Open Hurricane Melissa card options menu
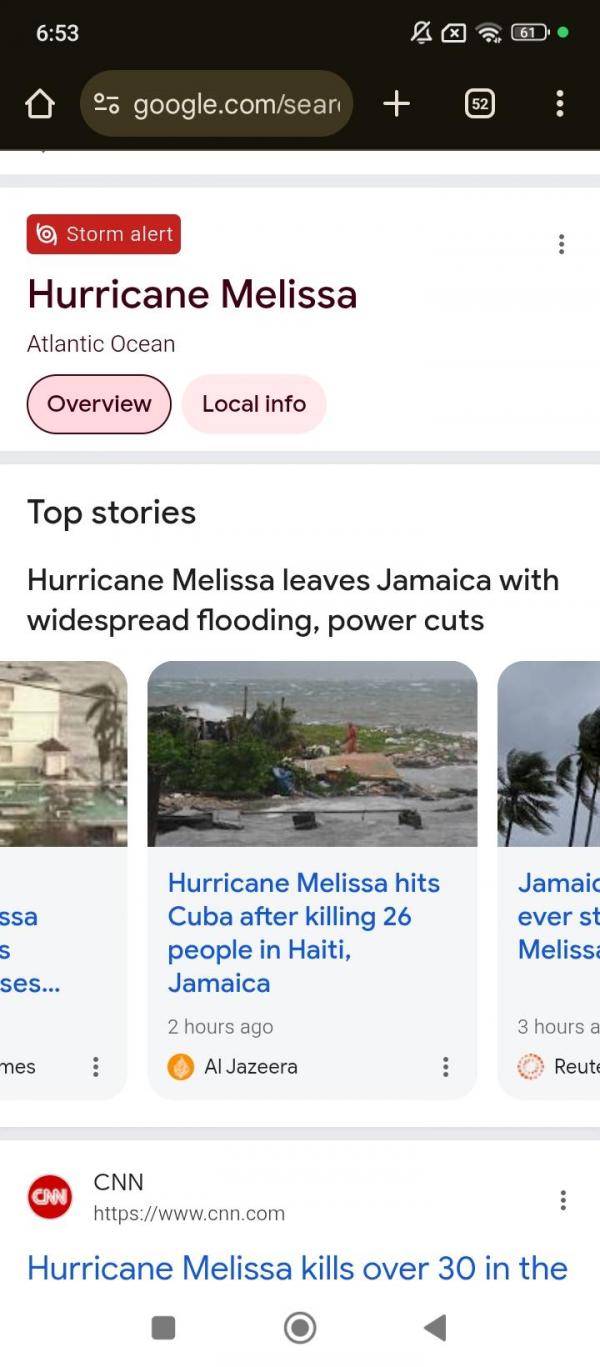600x1367 pixels. [561, 244]
